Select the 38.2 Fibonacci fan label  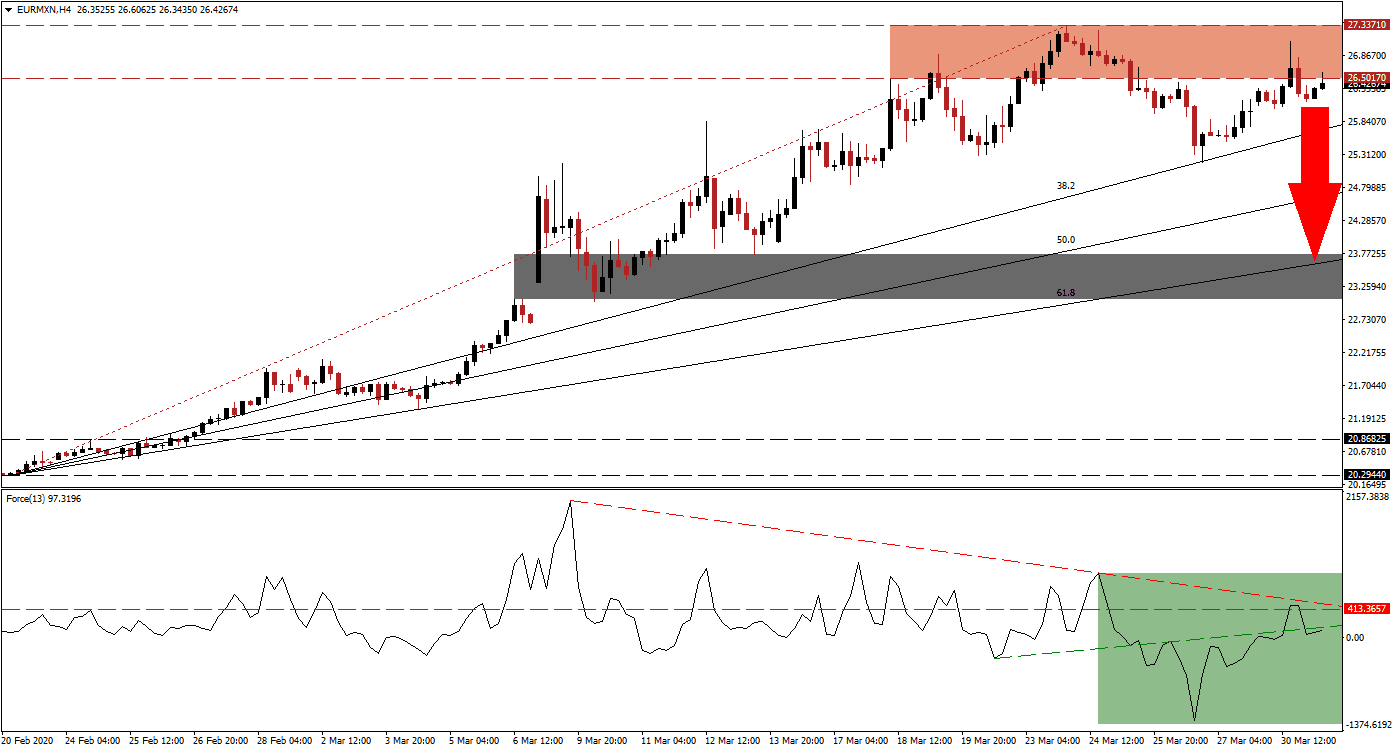[x=1066, y=186]
